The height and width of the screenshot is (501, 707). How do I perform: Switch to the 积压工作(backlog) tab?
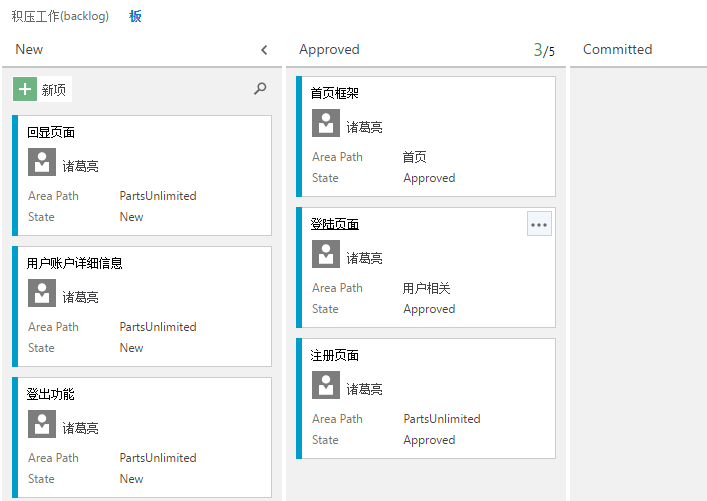point(60,16)
